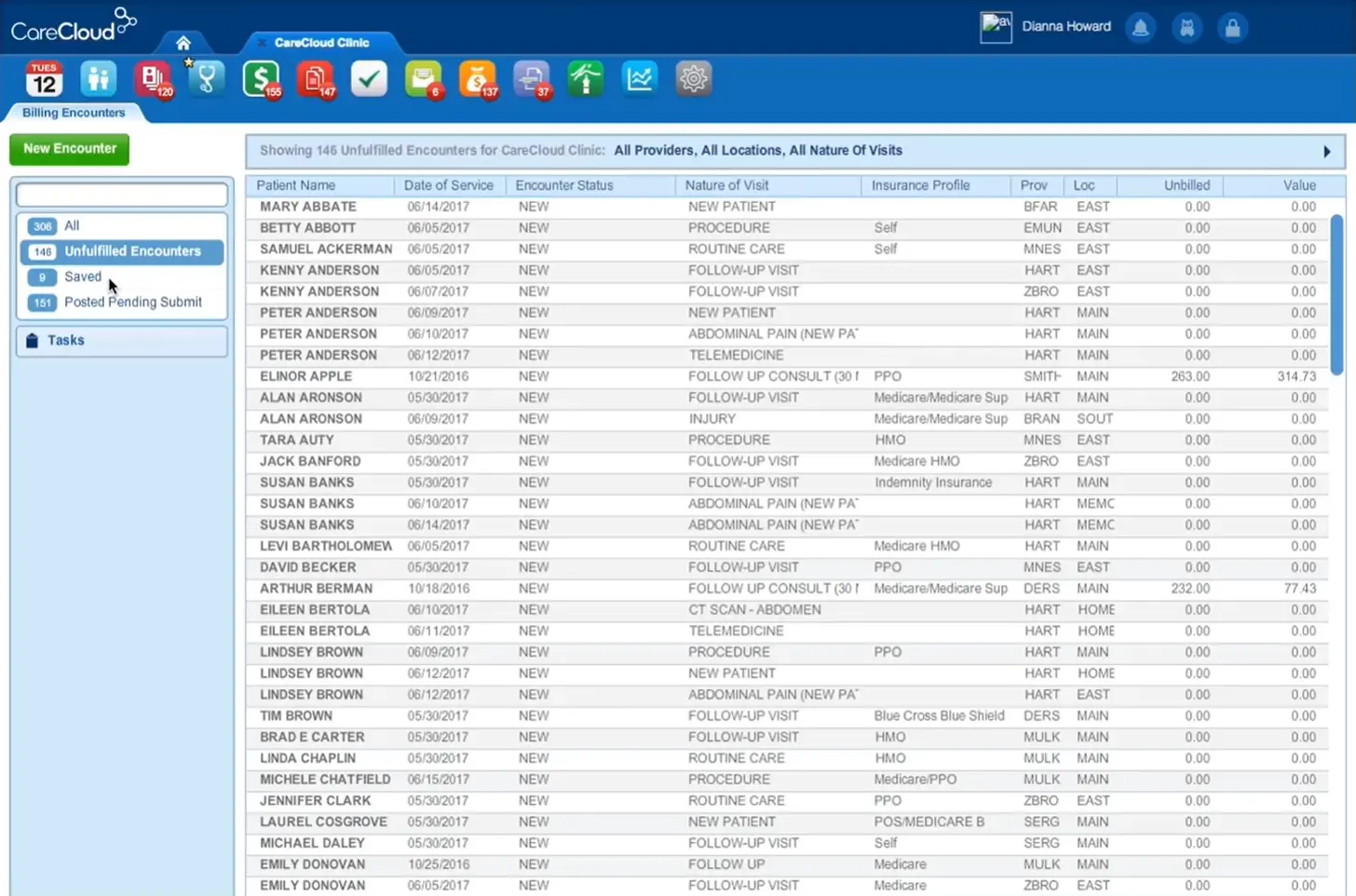Viewport: 1356px width, 896px height.
Task: Click Dianna Howard's profile picture
Action: 996,27
